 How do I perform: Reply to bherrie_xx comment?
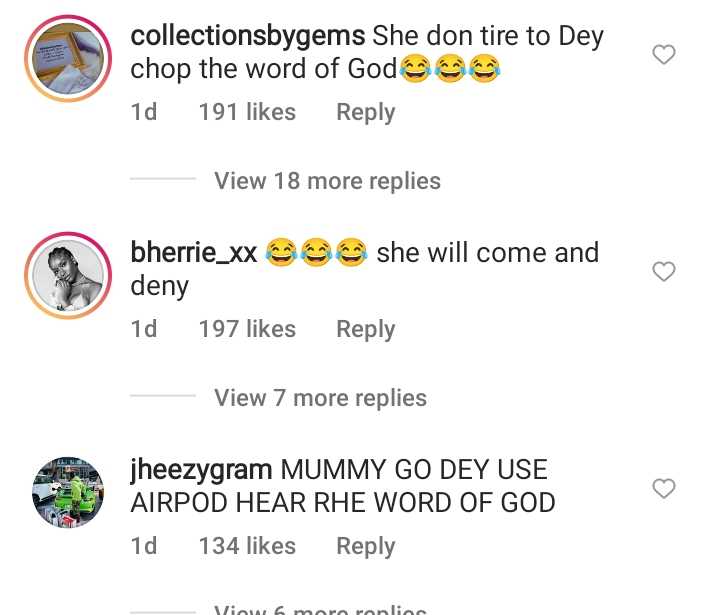pyautogui.click(x=365, y=329)
